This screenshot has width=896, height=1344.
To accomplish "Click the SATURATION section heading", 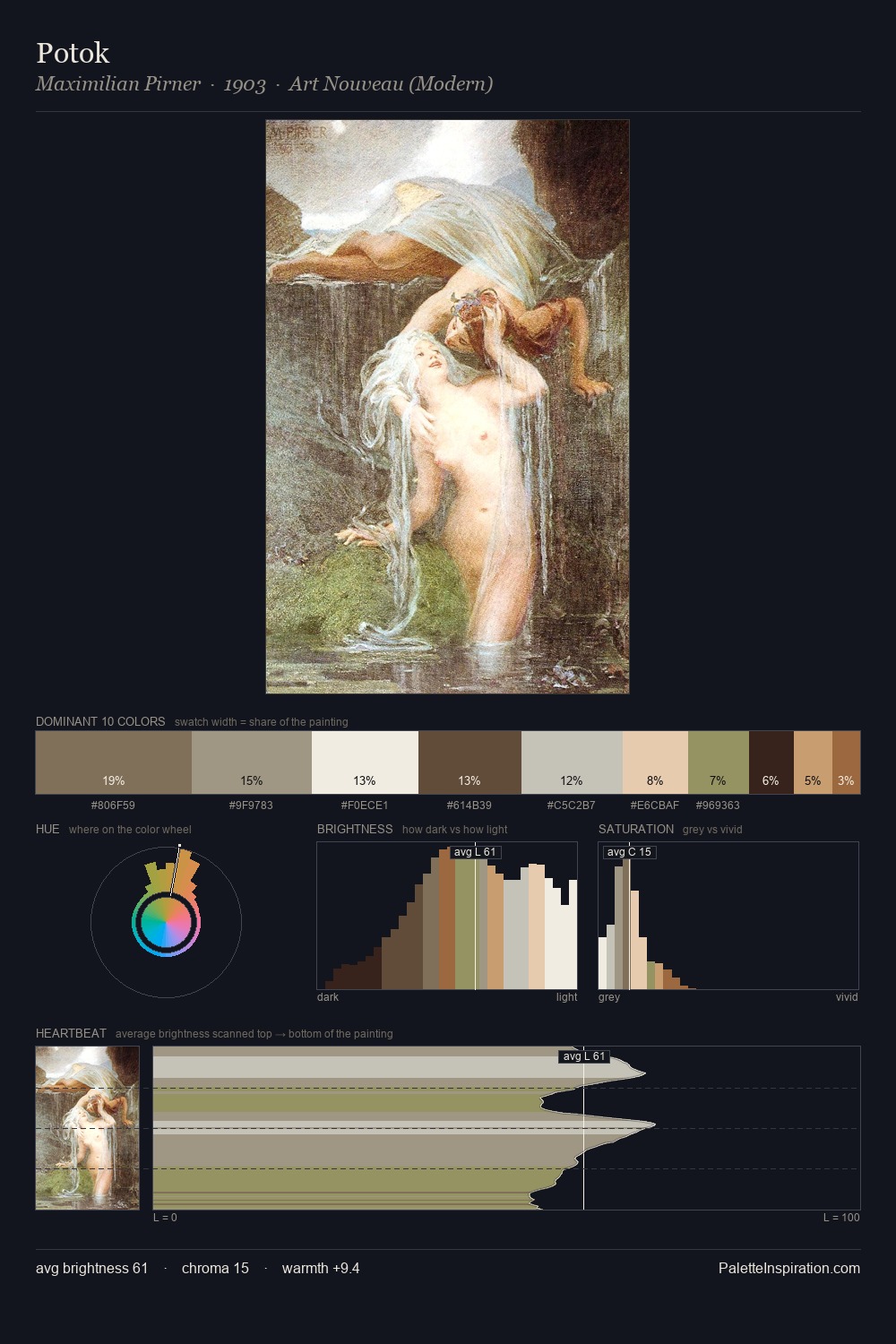I will click(636, 829).
